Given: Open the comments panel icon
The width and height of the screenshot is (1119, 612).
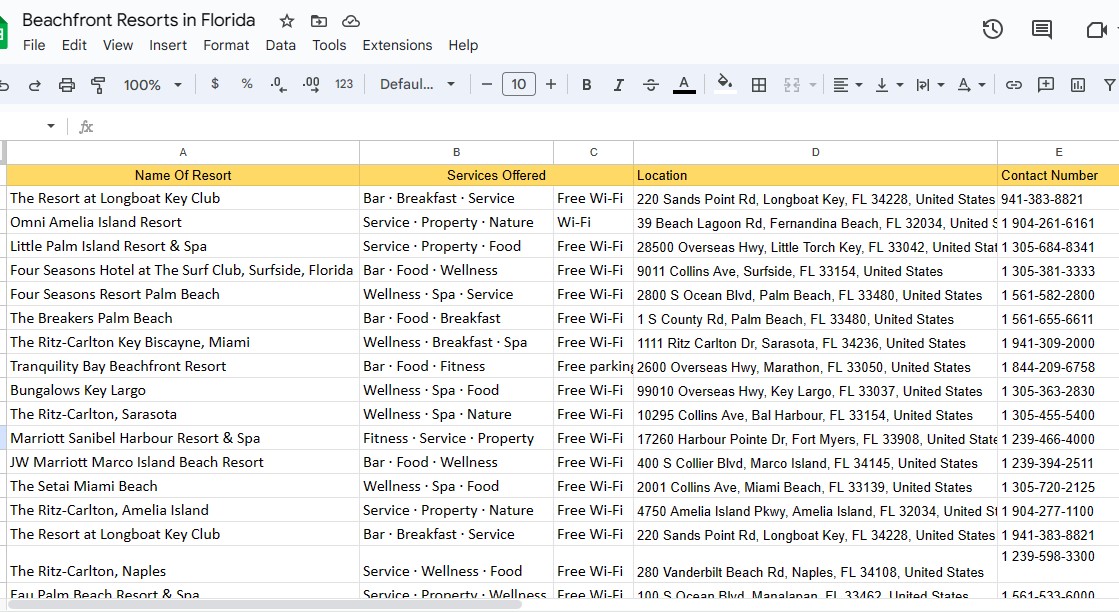Looking at the screenshot, I should click(x=1042, y=29).
